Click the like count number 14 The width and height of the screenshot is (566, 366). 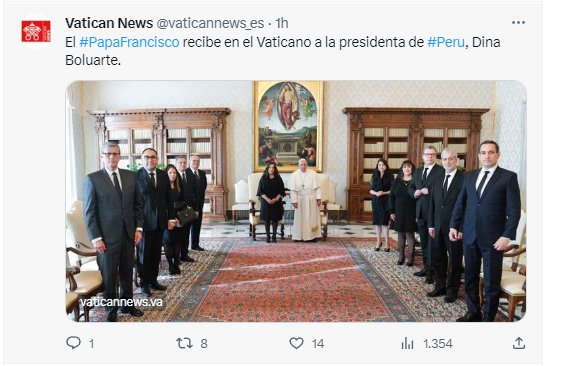pos(318,344)
